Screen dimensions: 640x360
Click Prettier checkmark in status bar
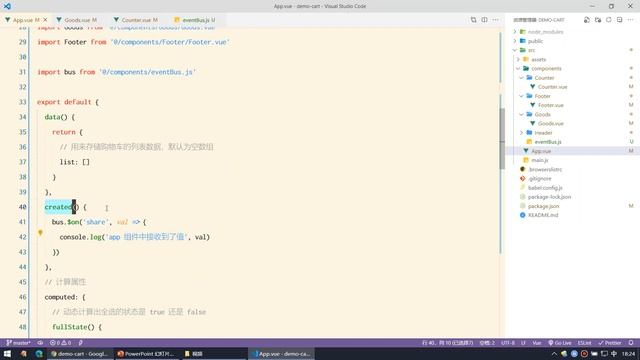[610, 343]
